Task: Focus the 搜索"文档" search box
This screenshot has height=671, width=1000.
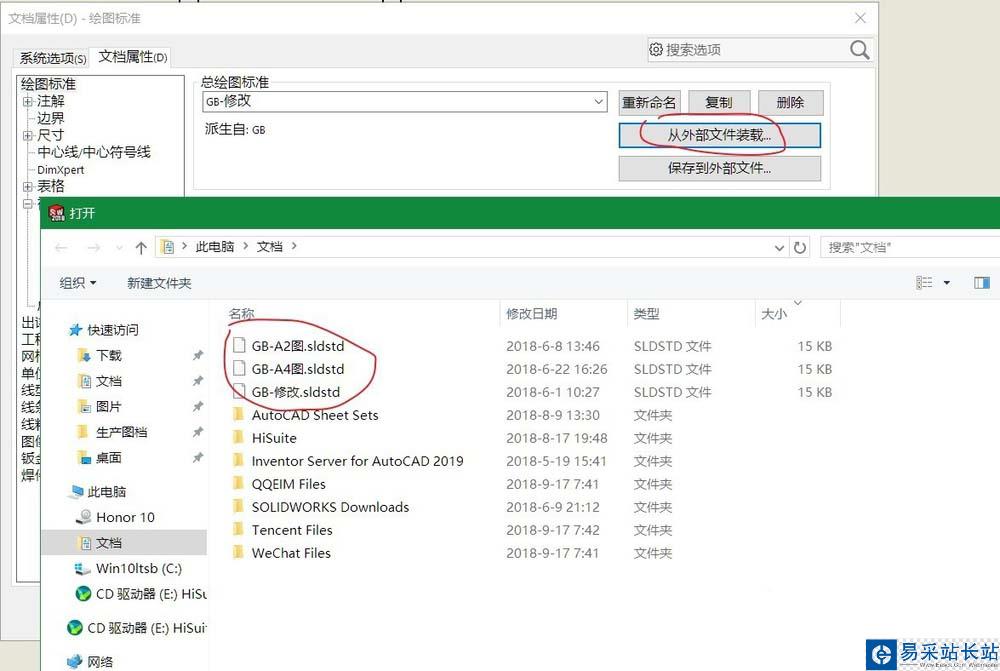Action: 912,247
